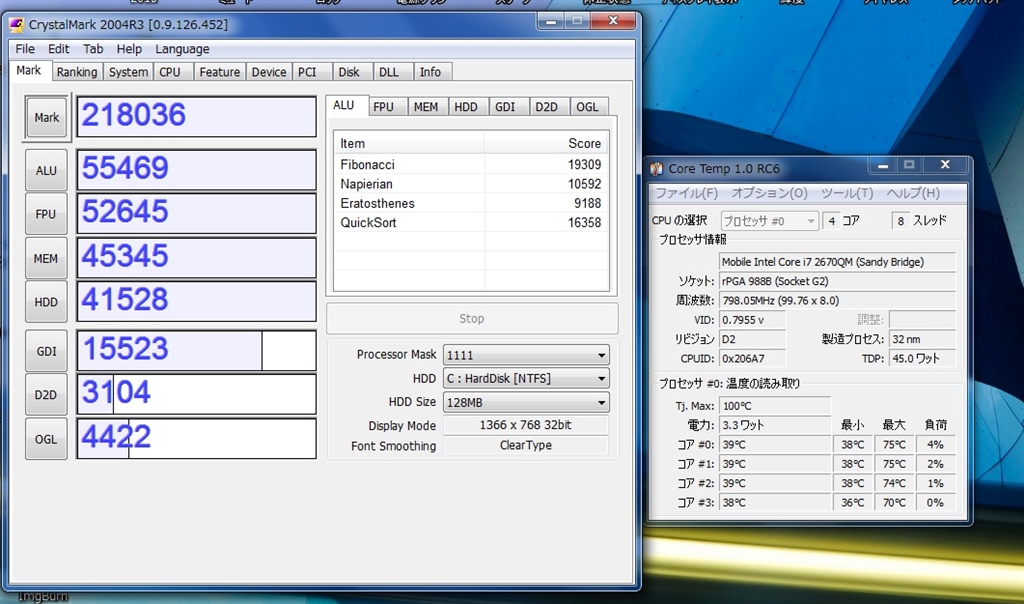This screenshot has width=1024, height=604.
Task: Expand the HDD Size dropdown
Action: coord(526,403)
